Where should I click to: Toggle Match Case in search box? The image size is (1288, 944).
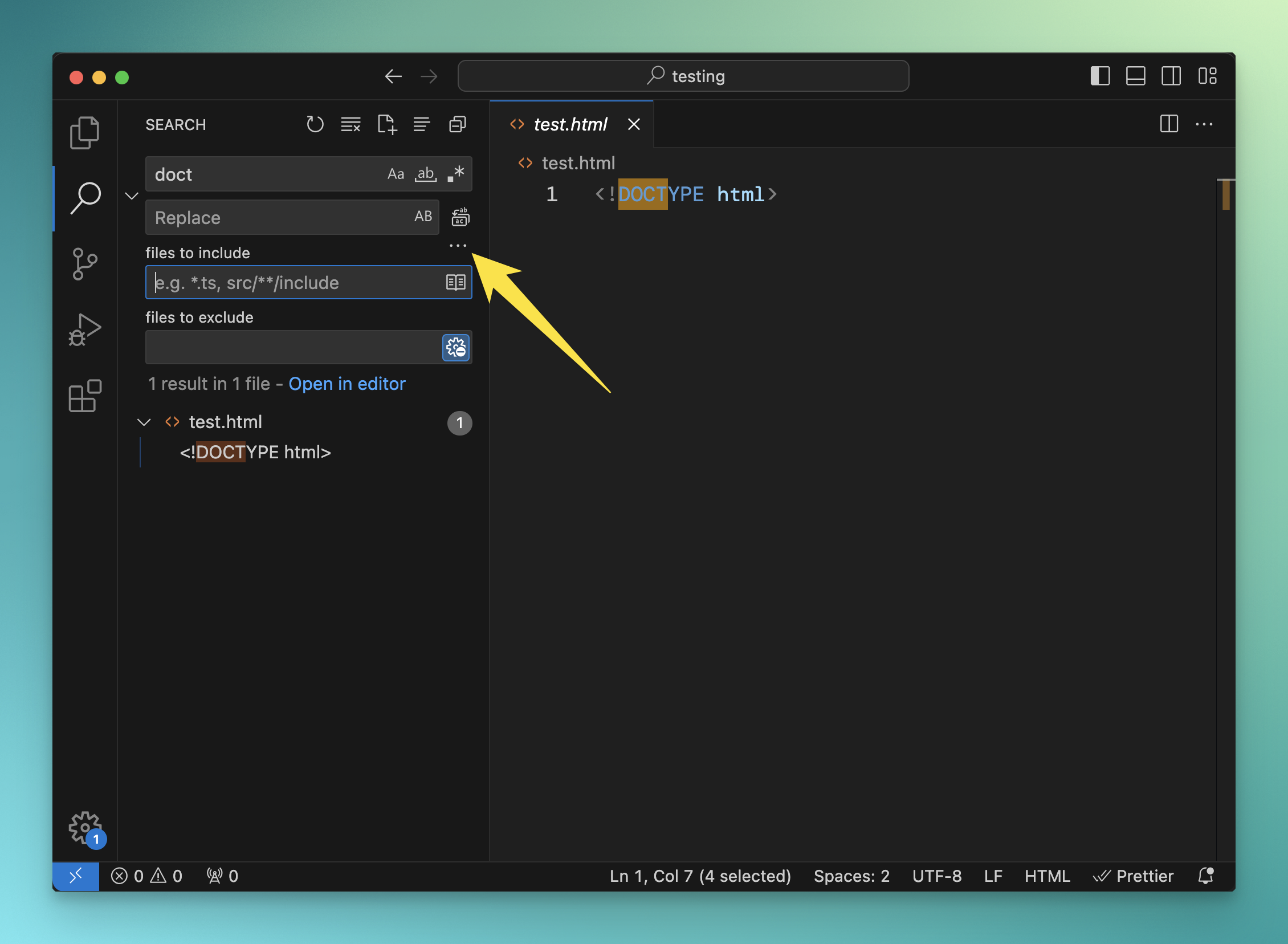pyautogui.click(x=396, y=174)
